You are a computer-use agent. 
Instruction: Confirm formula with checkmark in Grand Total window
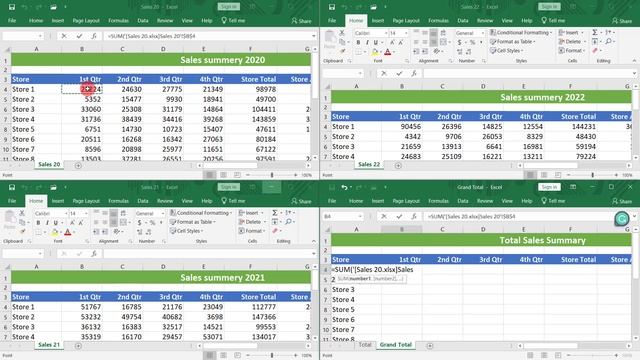[x=399, y=216]
